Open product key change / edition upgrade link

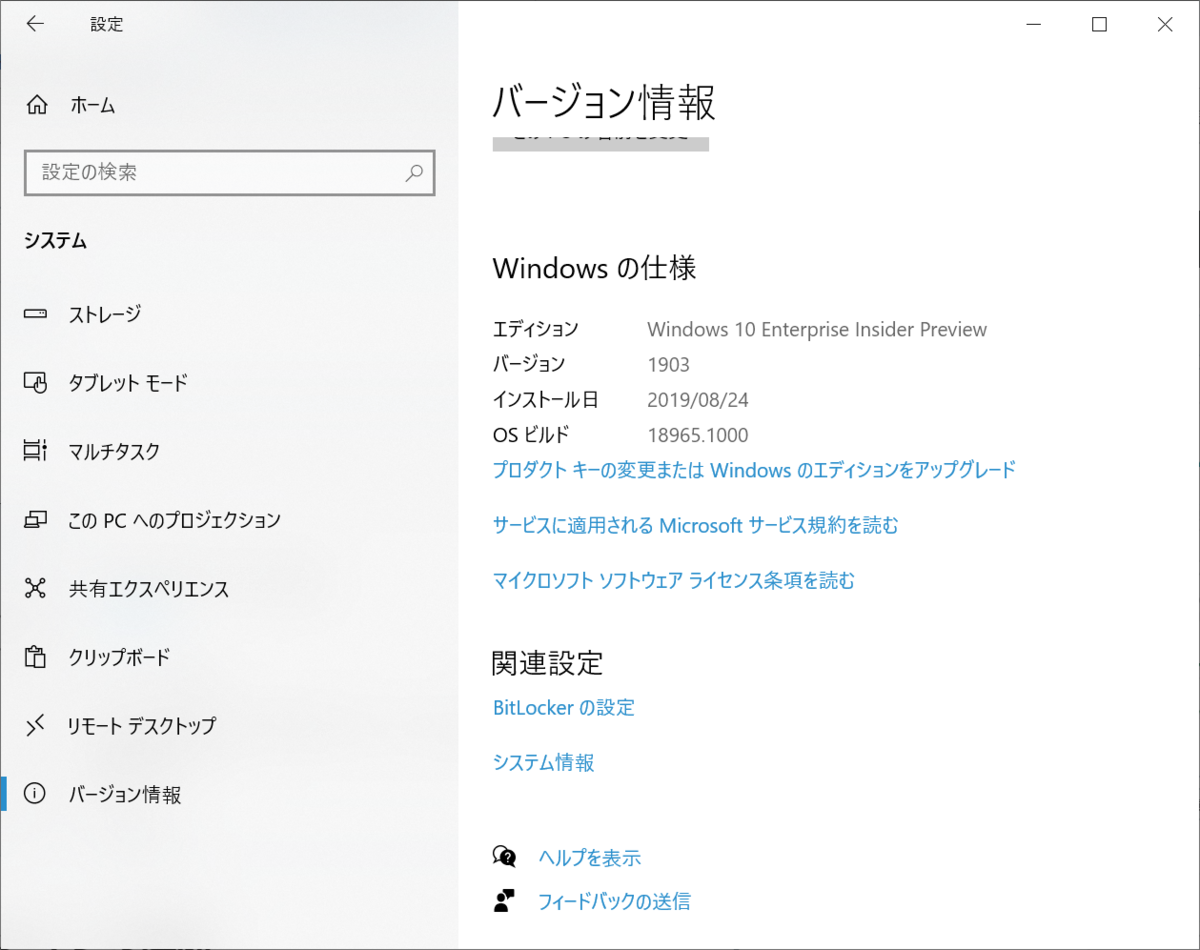(x=754, y=469)
